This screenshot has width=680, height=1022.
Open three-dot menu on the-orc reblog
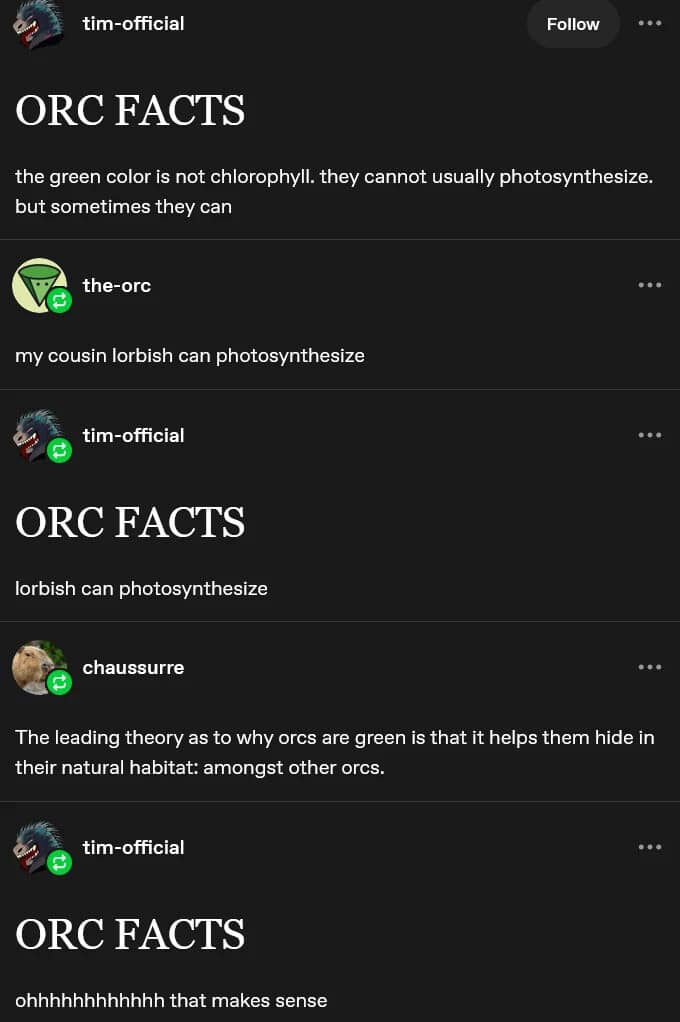tap(649, 285)
